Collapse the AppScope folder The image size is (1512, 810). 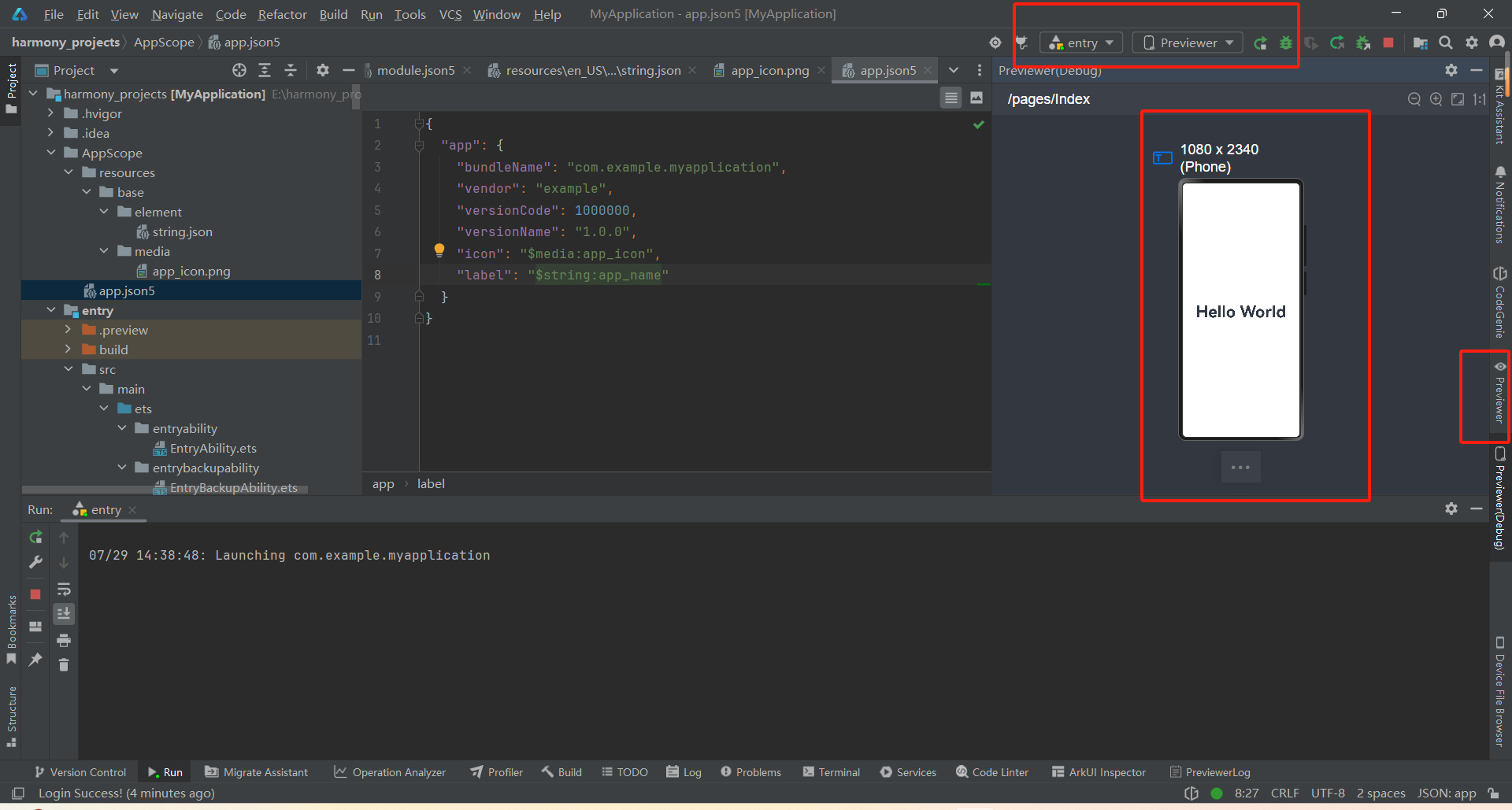(x=50, y=153)
